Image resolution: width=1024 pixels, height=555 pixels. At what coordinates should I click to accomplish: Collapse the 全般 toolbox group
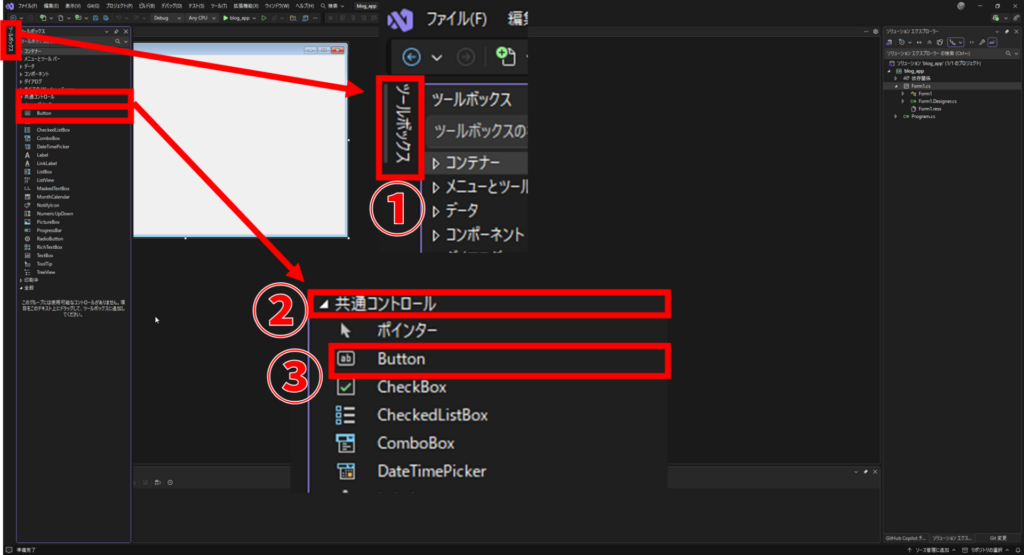(22, 288)
